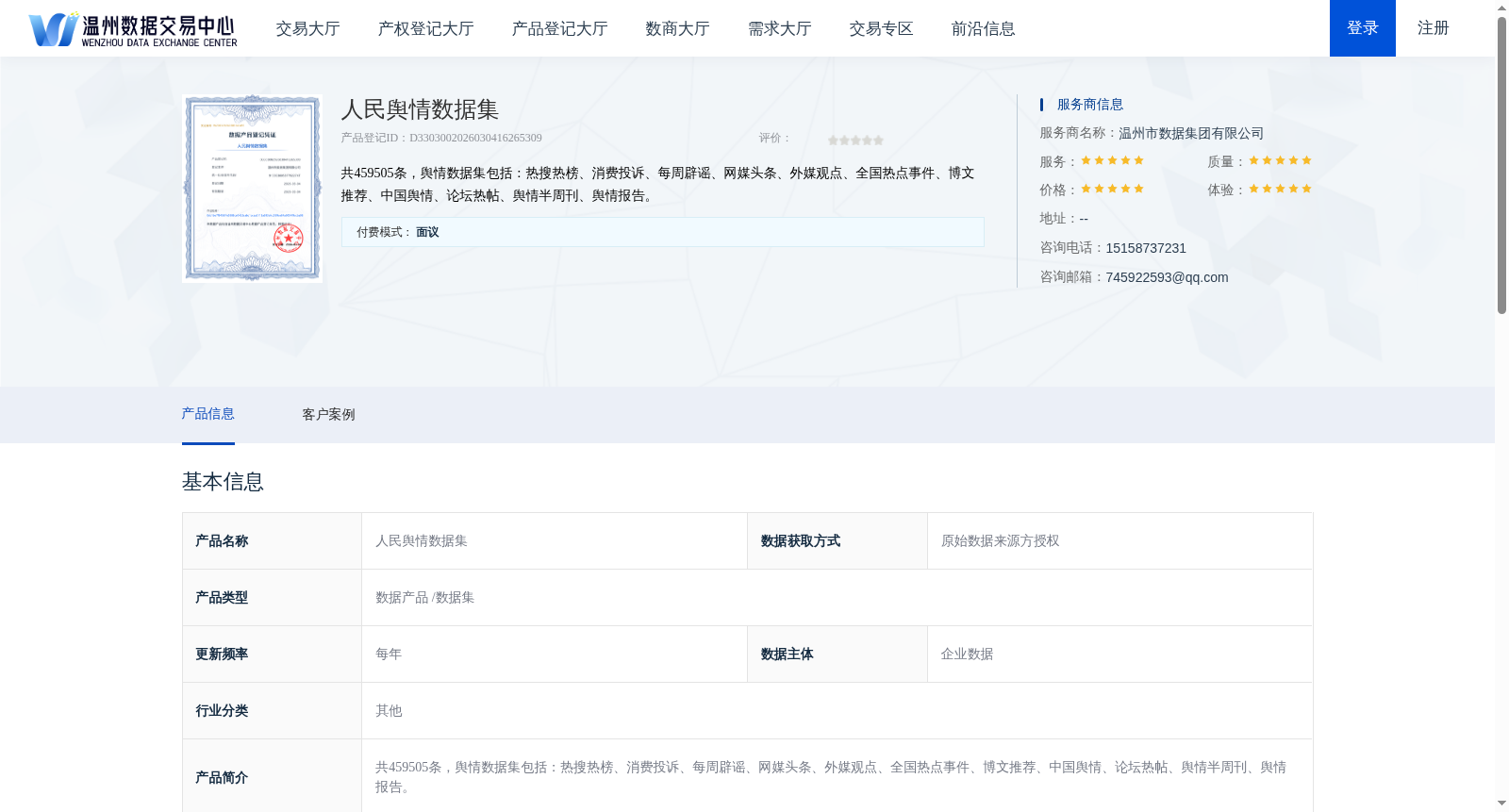Click the scrollbar down arrow

point(1501,804)
